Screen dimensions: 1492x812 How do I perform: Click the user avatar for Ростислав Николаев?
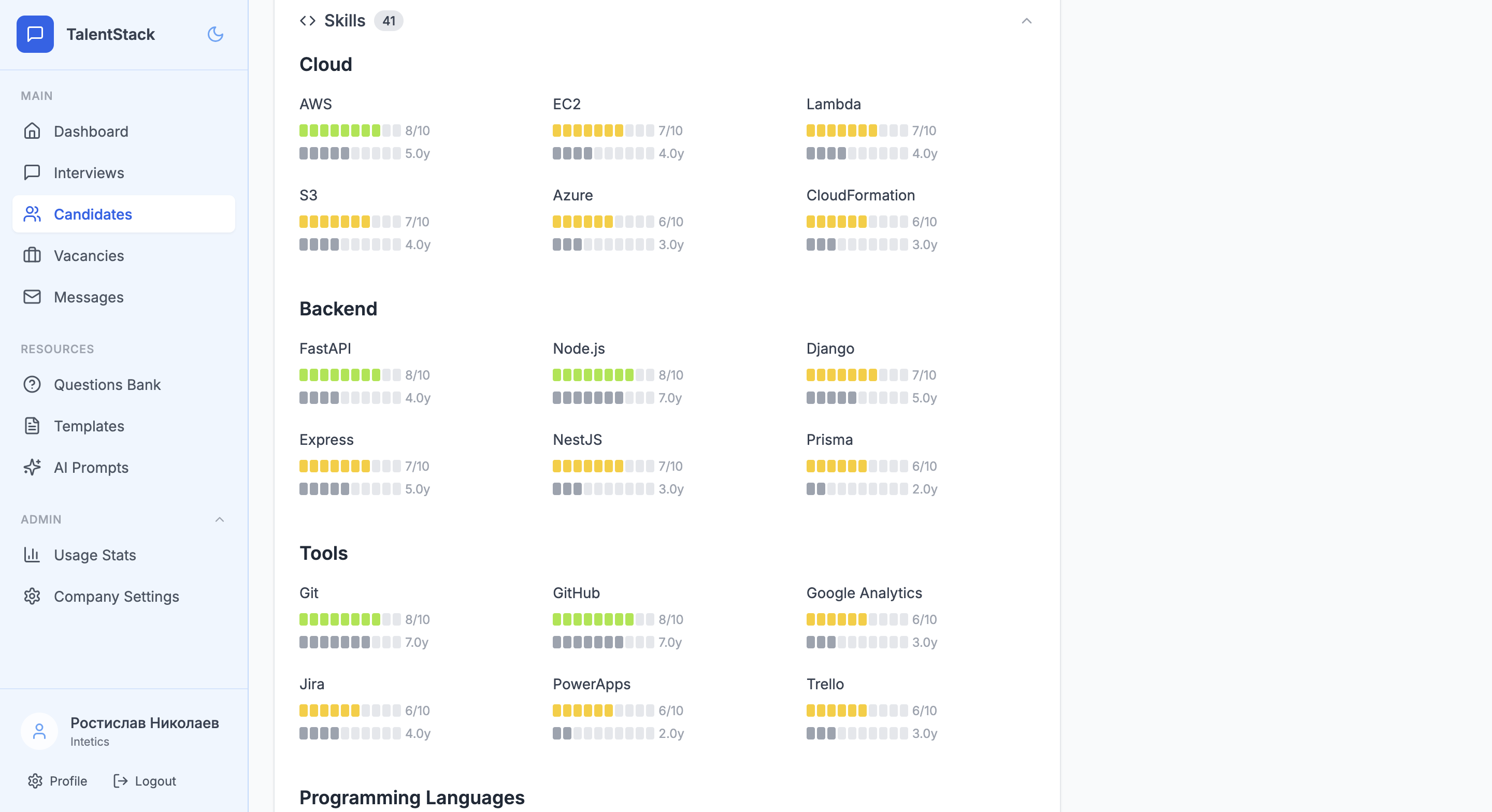pyautogui.click(x=39, y=732)
